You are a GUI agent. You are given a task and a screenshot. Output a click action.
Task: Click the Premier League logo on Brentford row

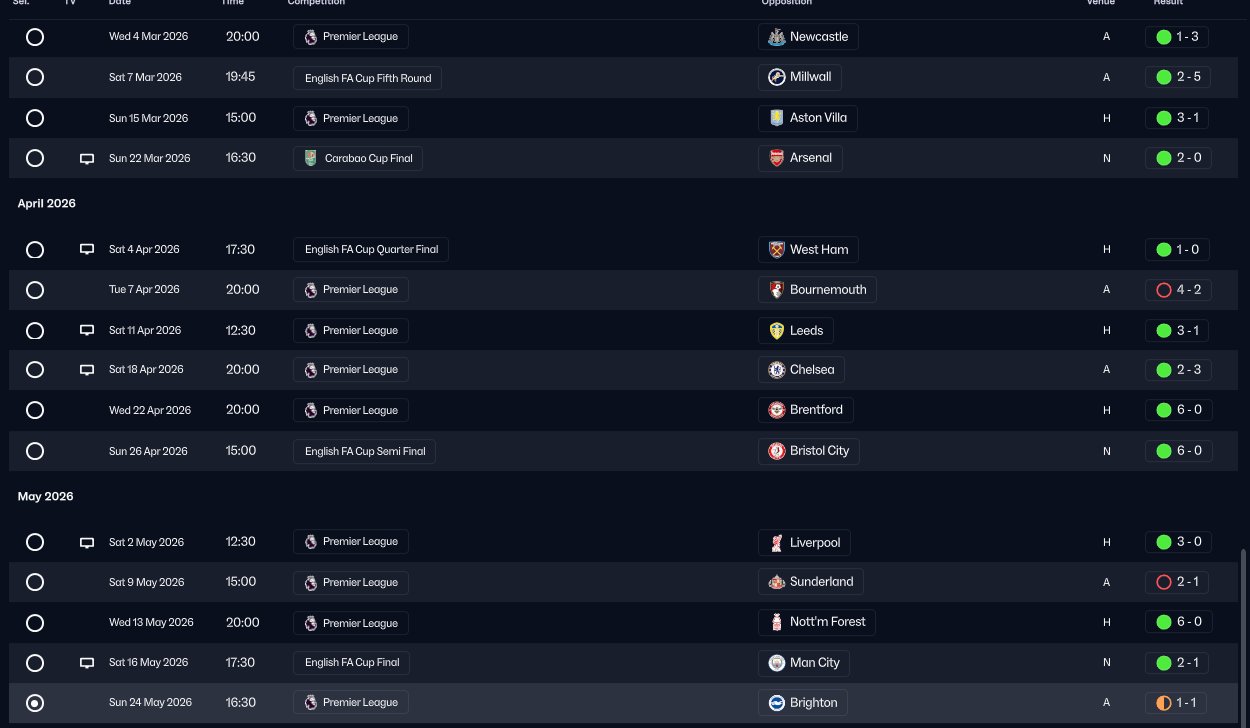(310, 410)
